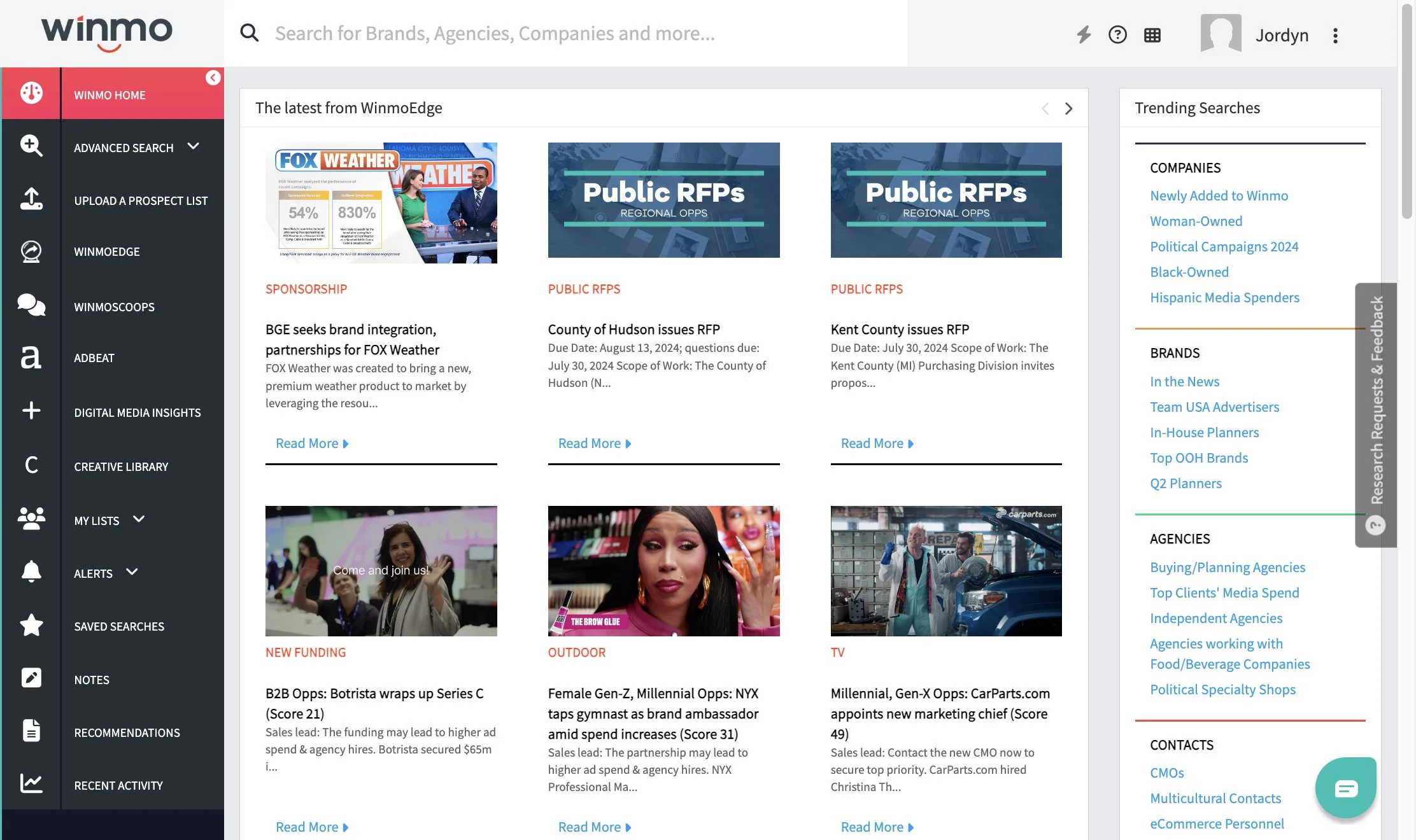Open Hispanic Media Spenders link
1416x840 pixels.
(1224, 298)
